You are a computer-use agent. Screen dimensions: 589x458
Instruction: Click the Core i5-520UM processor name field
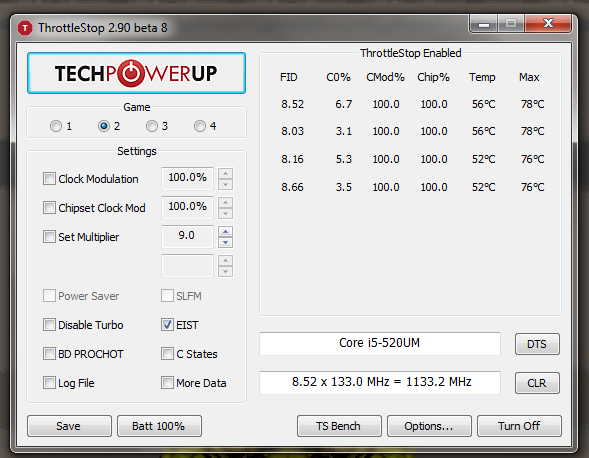(x=380, y=343)
